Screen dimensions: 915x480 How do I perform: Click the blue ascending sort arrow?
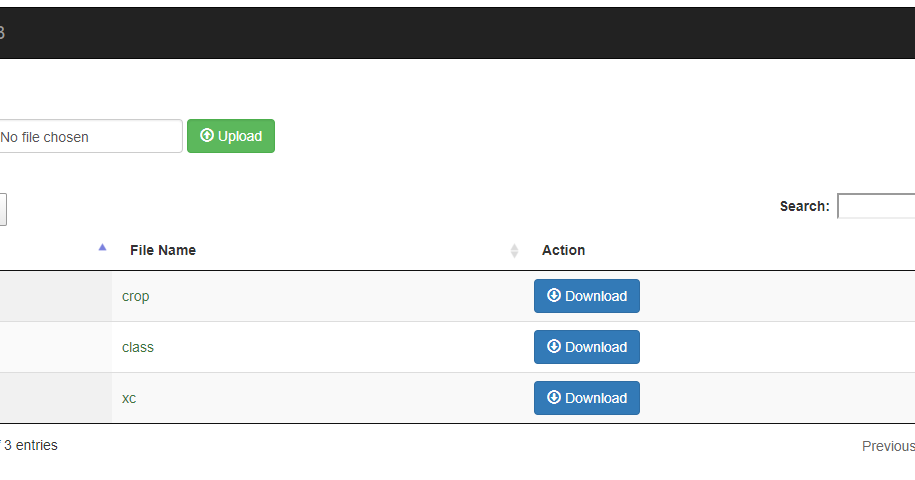coord(102,247)
